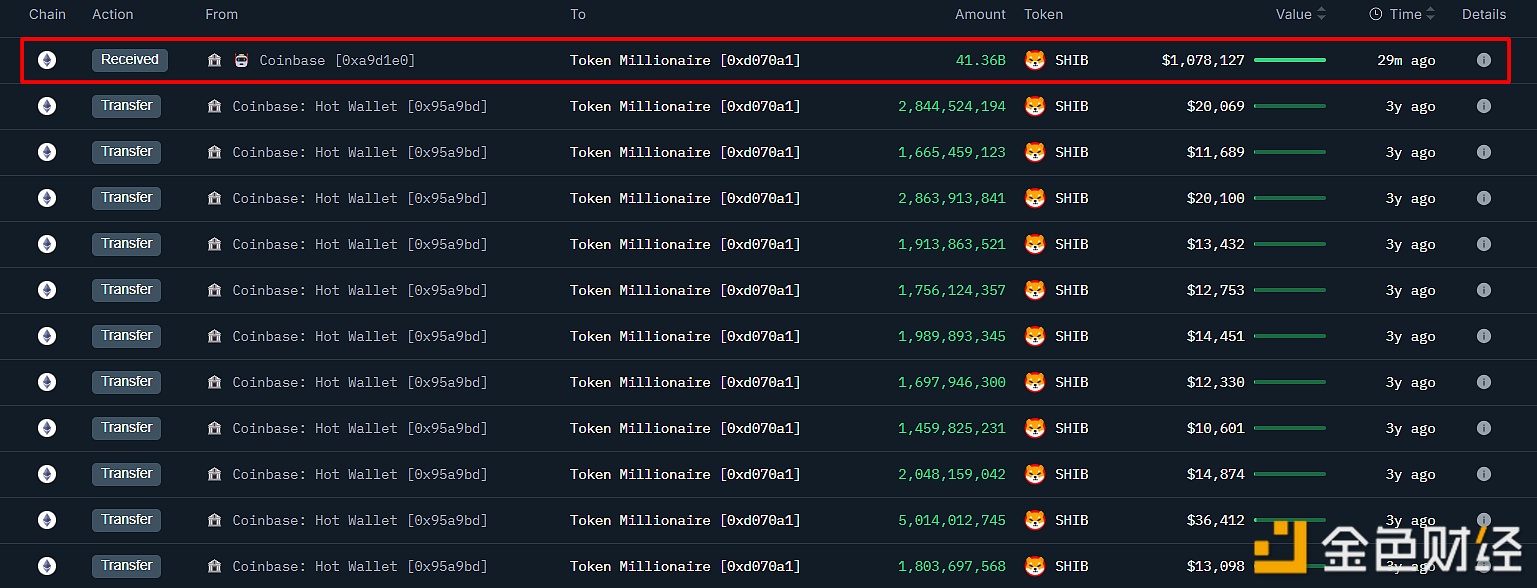The height and width of the screenshot is (588, 1537).
Task: Click the bank icon beside Coinbase [0xa9d1e0]
Action: click(x=214, y=60)
